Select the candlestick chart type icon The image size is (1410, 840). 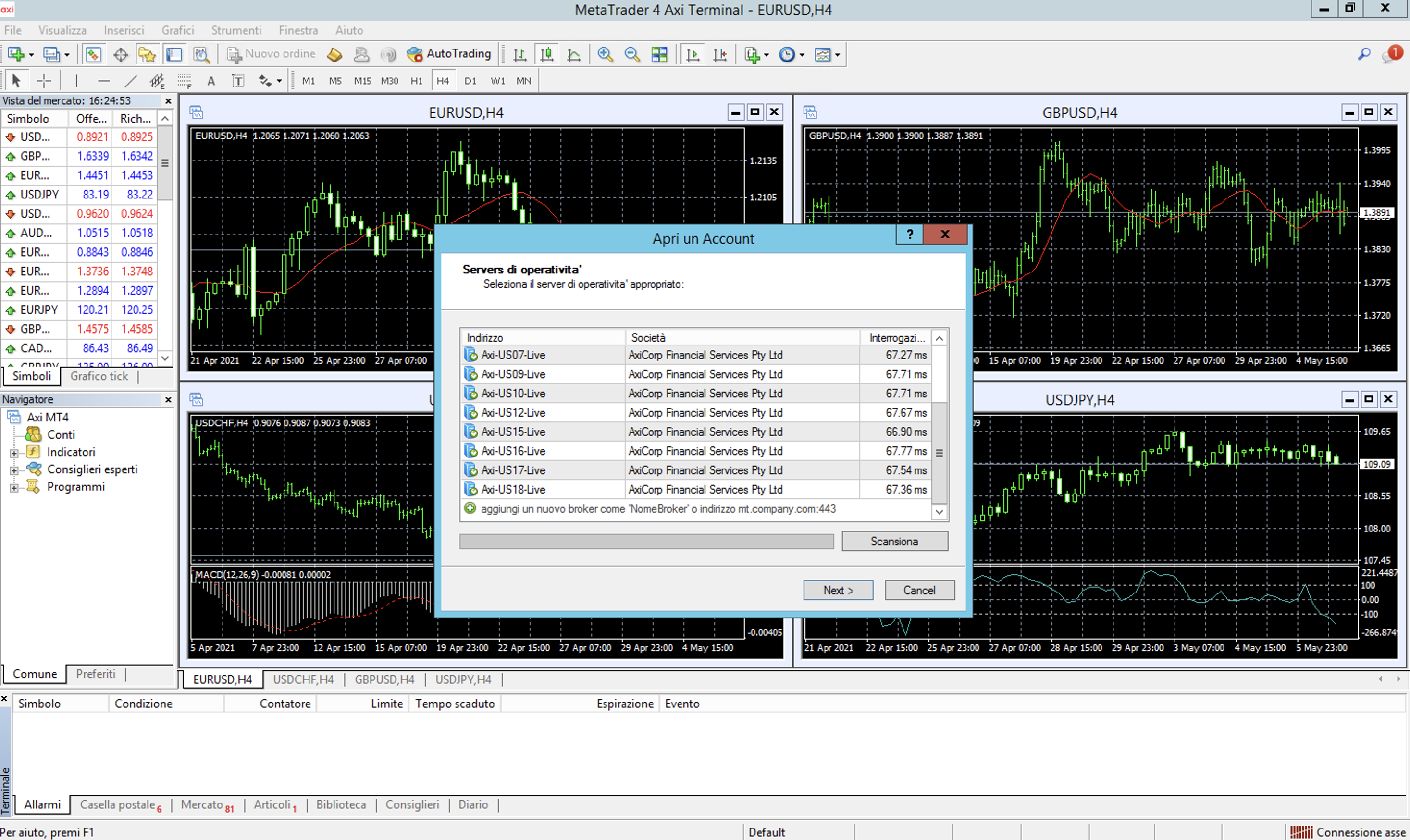click(547, 54)
